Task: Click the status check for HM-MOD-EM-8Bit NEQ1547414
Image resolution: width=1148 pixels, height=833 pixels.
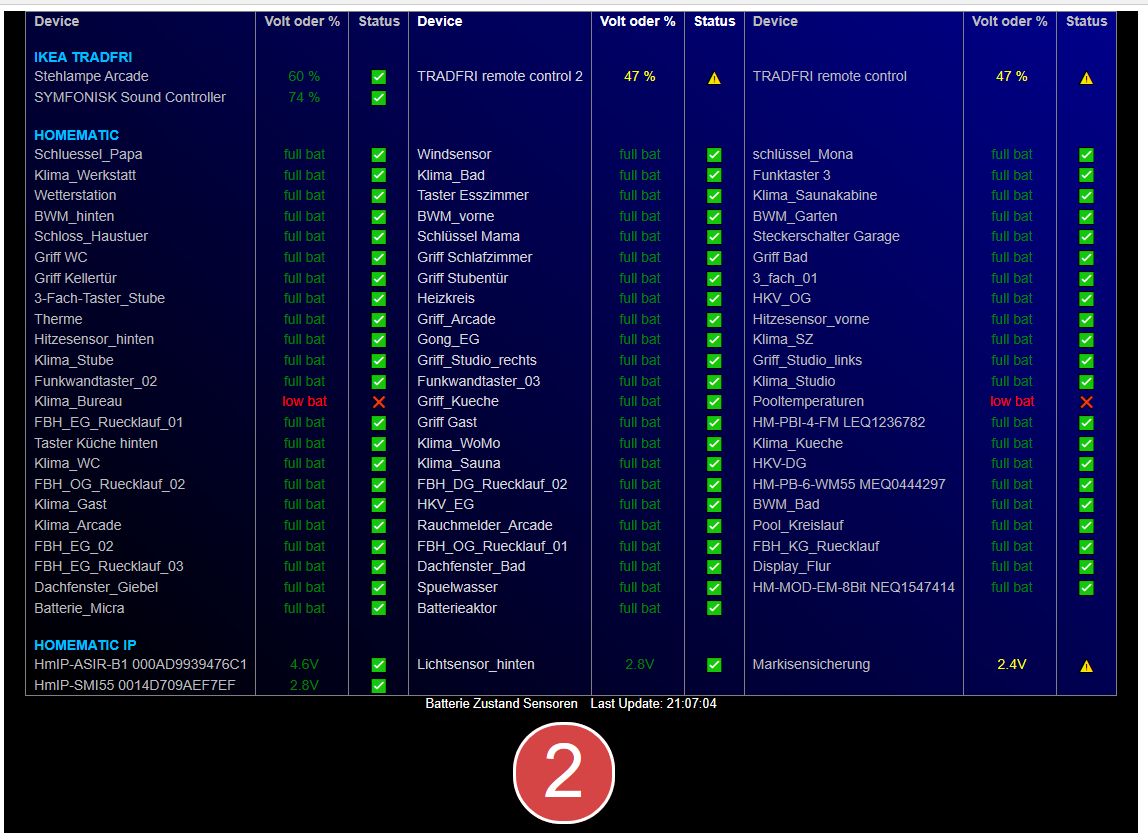Action: tap(1086, 588)
